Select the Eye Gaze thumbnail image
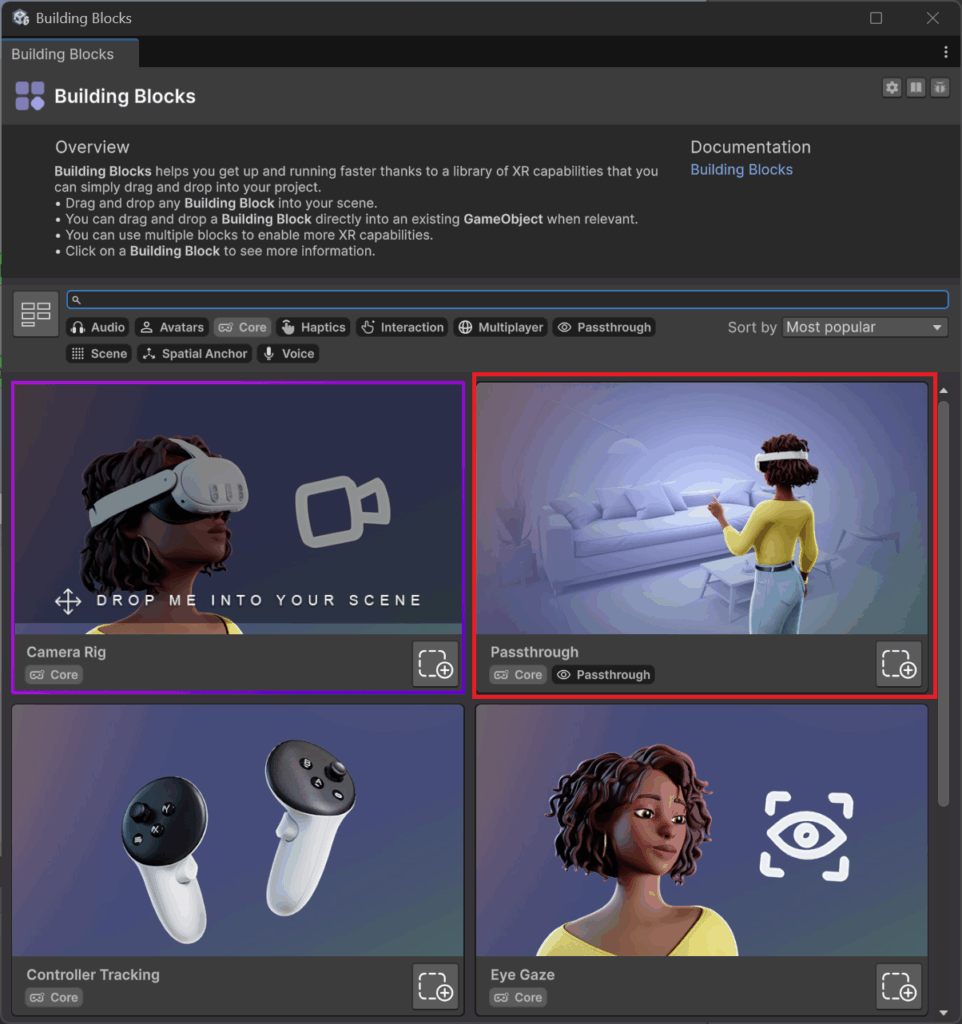 coord(701,831)
